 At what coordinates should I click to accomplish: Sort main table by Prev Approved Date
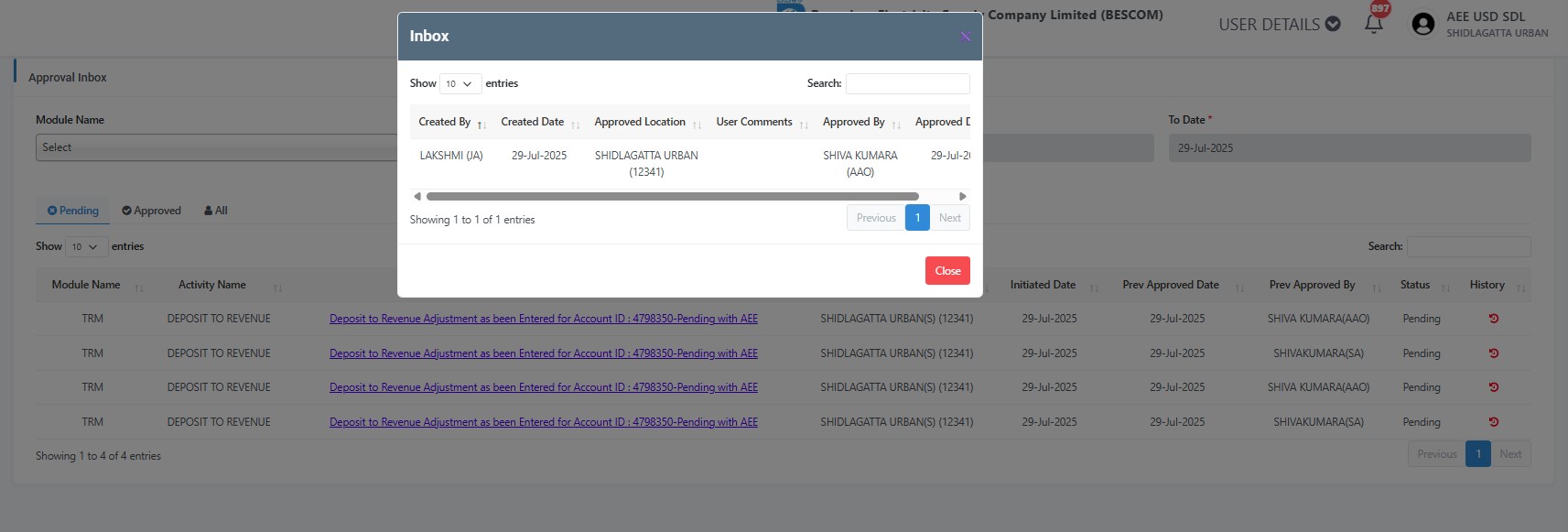pos(1178,285)
